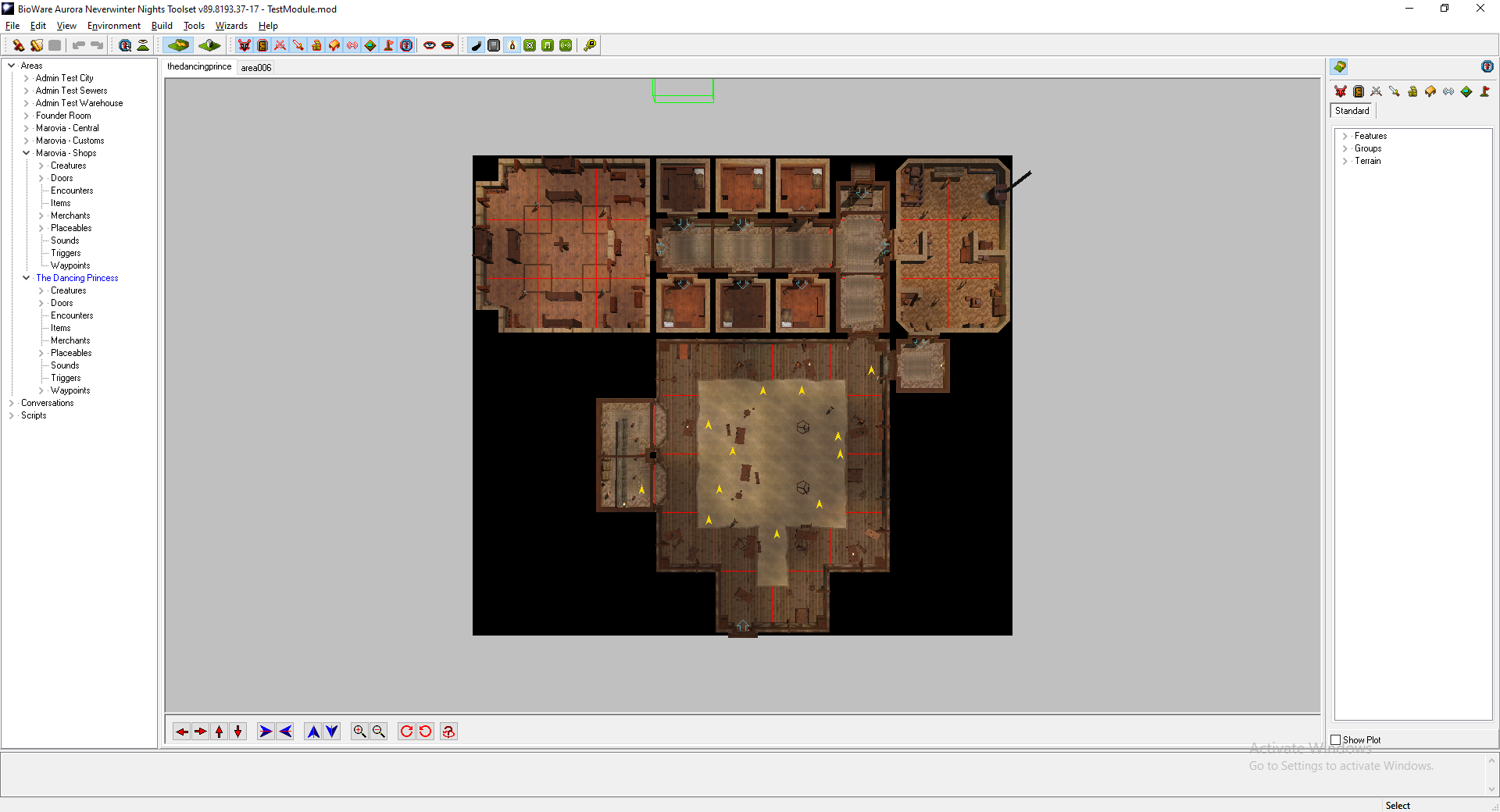Expand the Founder Room area node
This screenshot has height=812, width=1500.
tap(27, 116)
